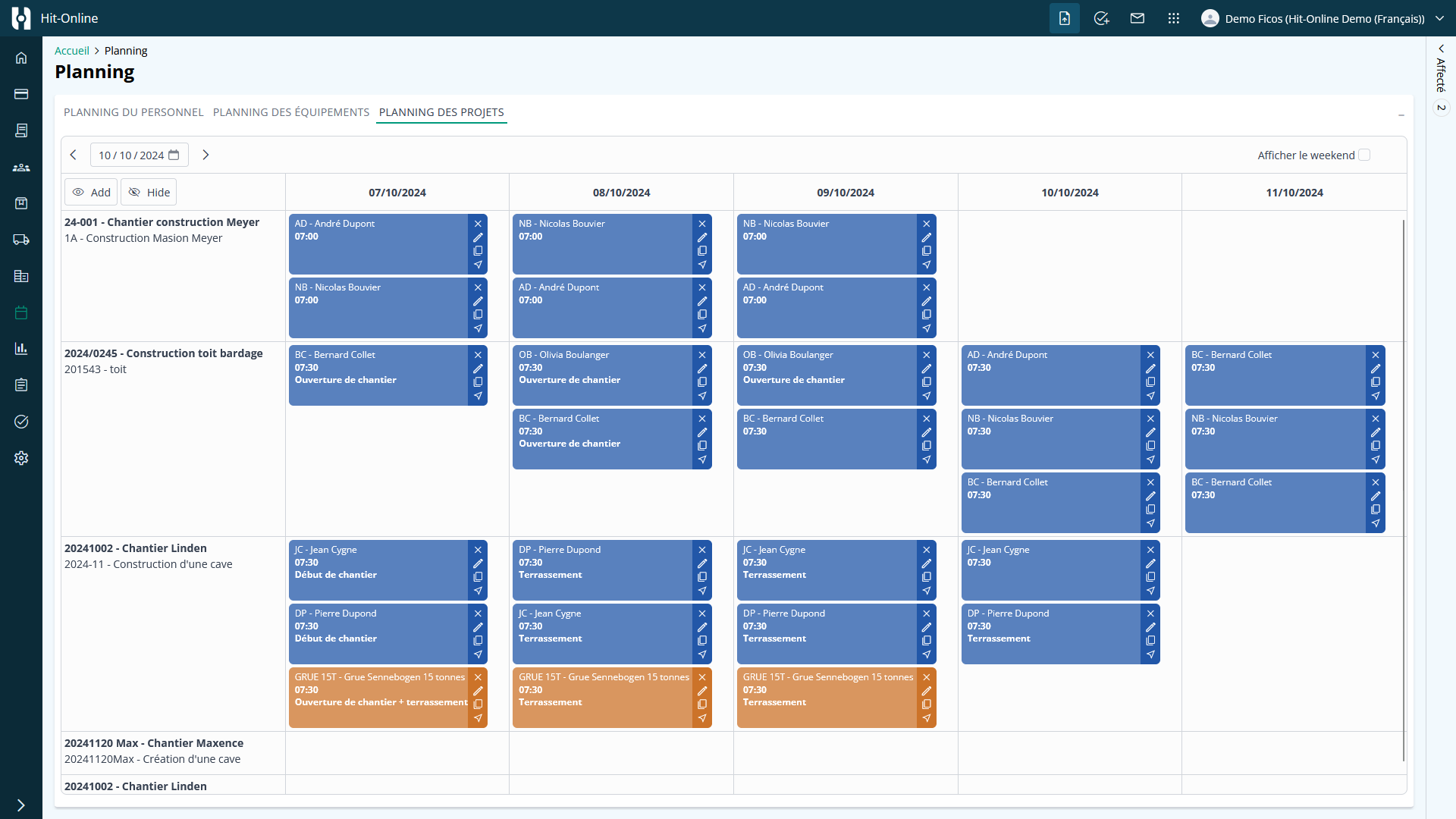
Task: Delete JC - Jean Cygne card on 09/10/2024
Action: coord(927,550)
